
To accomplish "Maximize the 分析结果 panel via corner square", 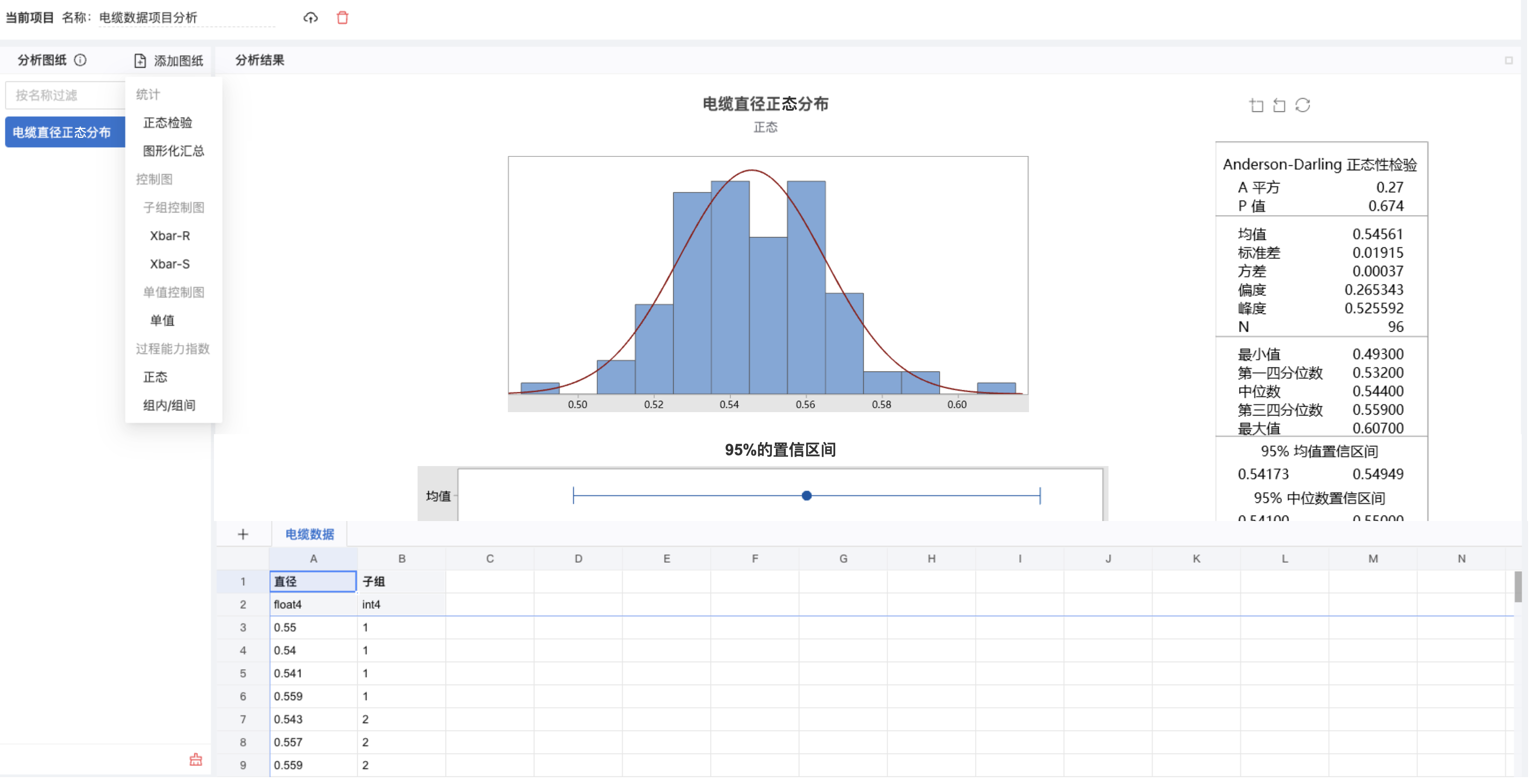I will pyautogui.click(x=1508, y=61).
